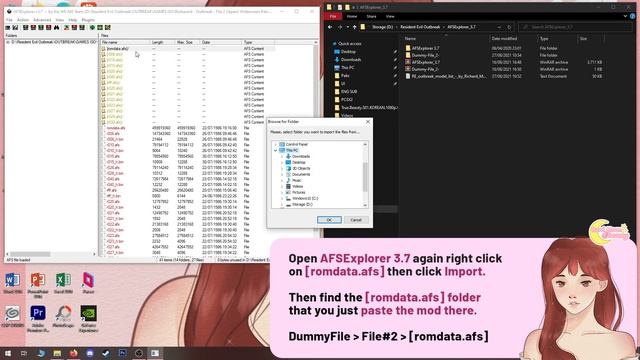Open red File tab in File Explorer
Screen dimensions: 640x360
tap(333, 16)
